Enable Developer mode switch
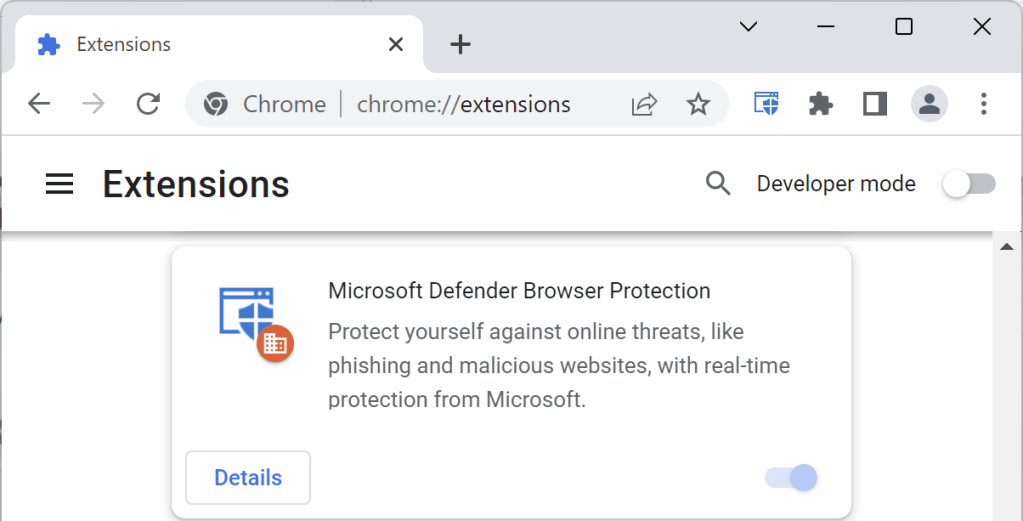The width and height of the screenshot is (1023, 521). (x=970, y=184)
